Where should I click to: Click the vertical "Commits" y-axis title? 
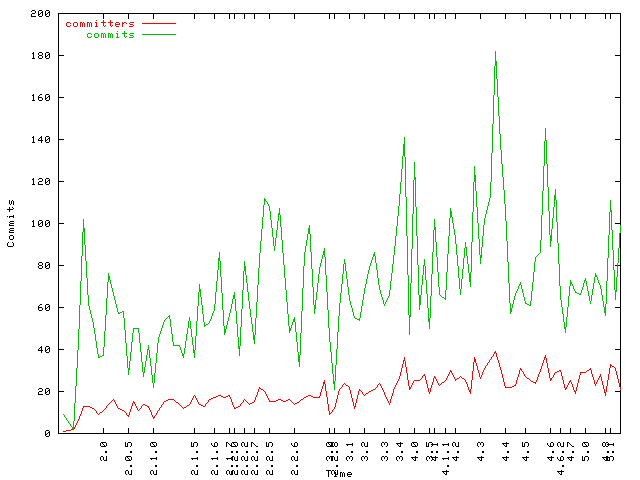pyautogui.click(x=11, y=225)
